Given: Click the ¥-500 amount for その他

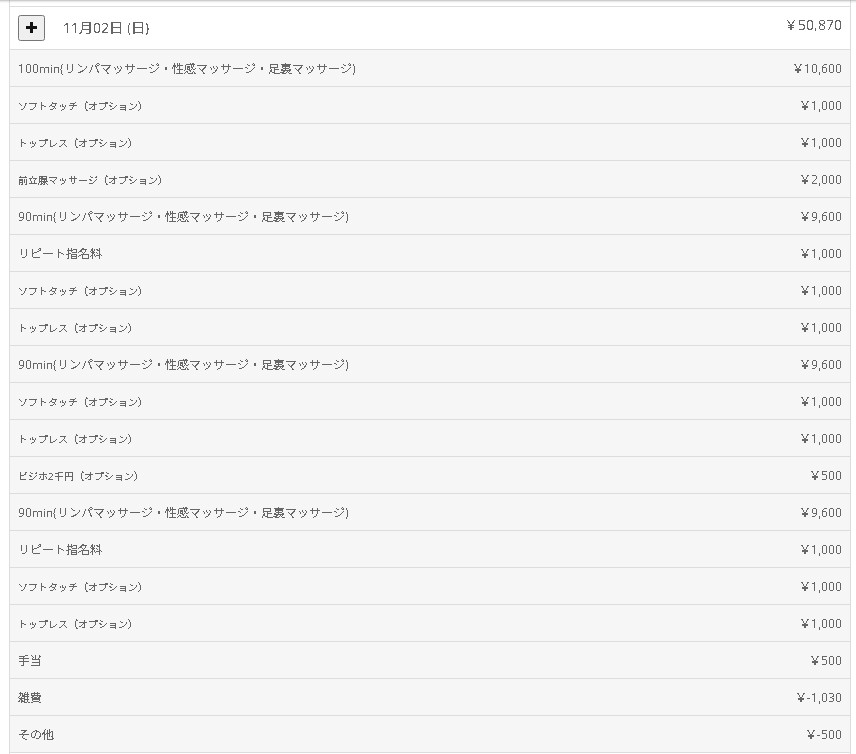Looking at the screenshot, I should coord(824,735).
